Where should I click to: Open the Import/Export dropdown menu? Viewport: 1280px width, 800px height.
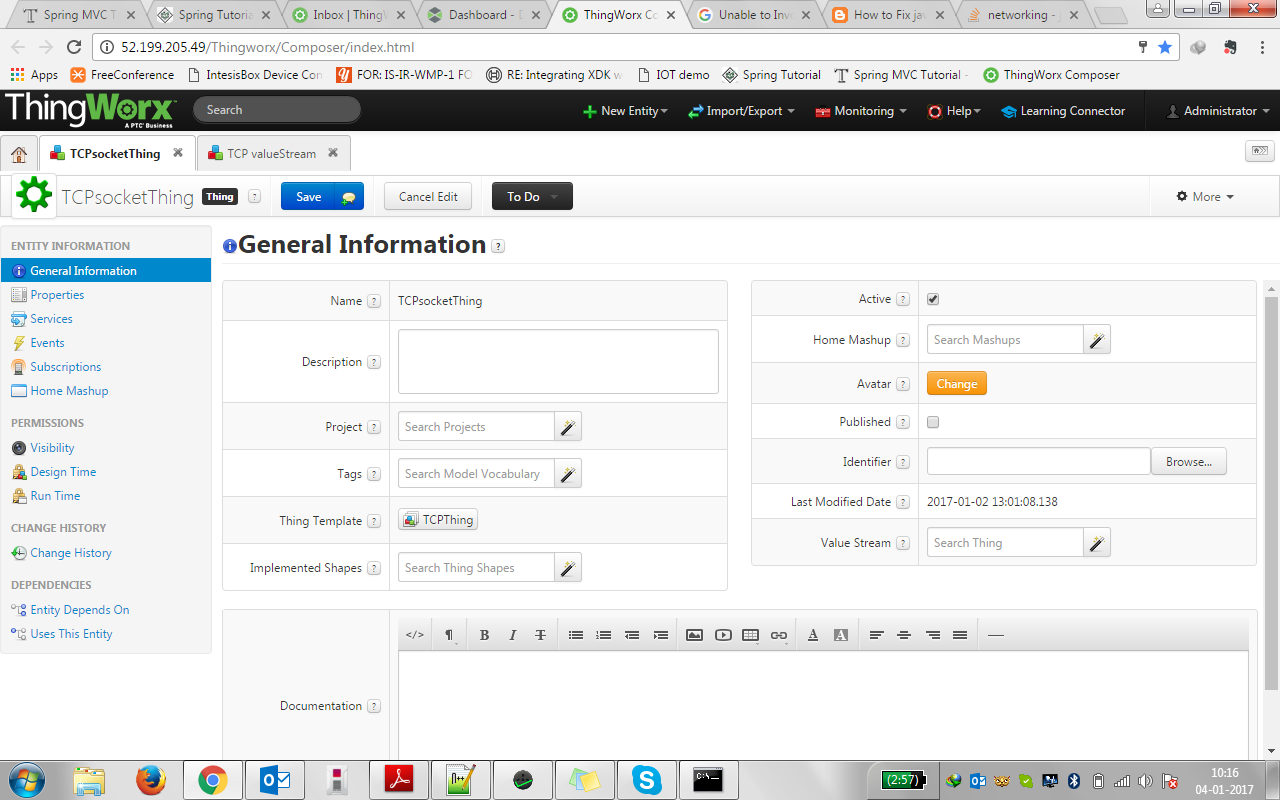point(741,111)
